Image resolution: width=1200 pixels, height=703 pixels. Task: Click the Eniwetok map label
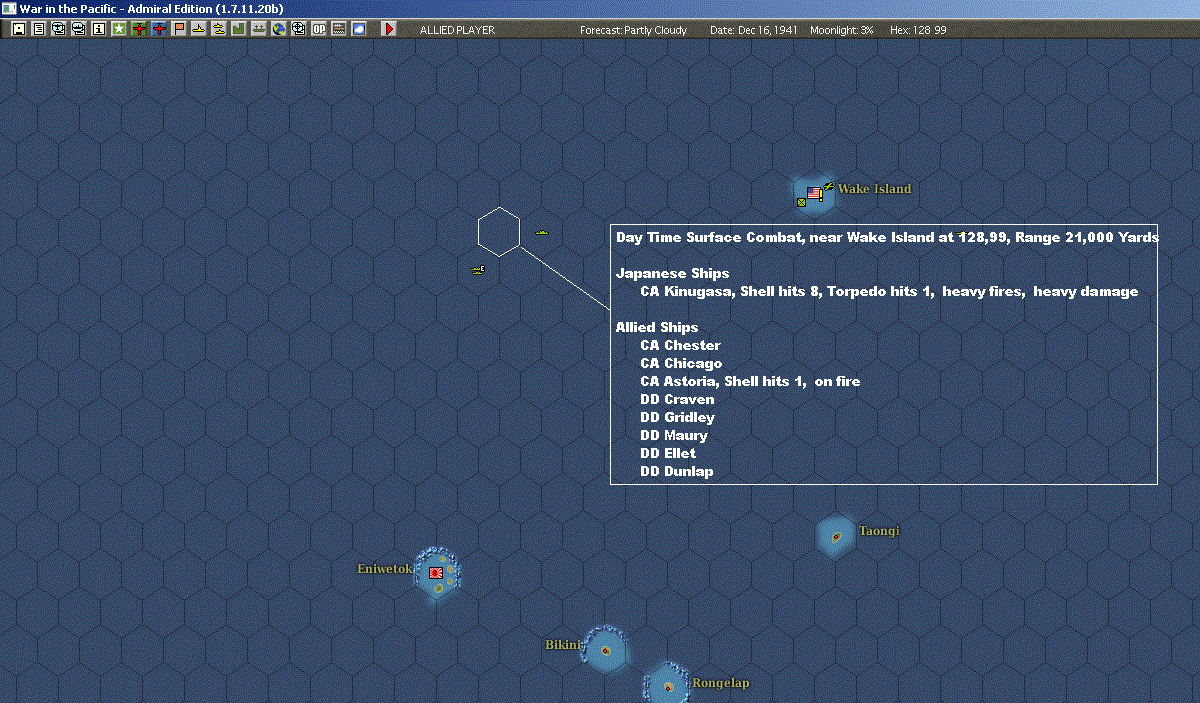[385, 569]
